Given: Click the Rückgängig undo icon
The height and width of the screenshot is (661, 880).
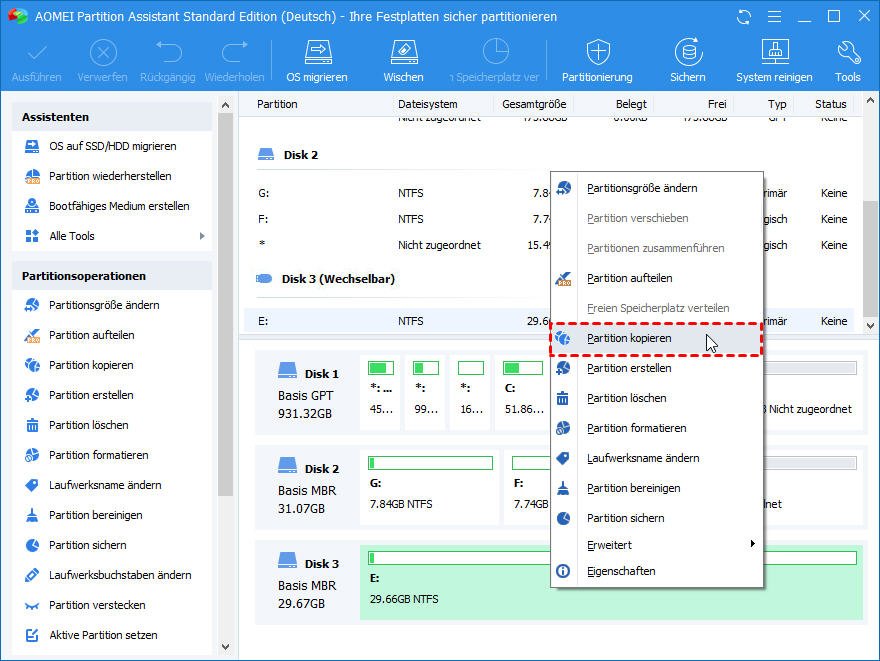Looking at the screenshot, I should (168, 61).
